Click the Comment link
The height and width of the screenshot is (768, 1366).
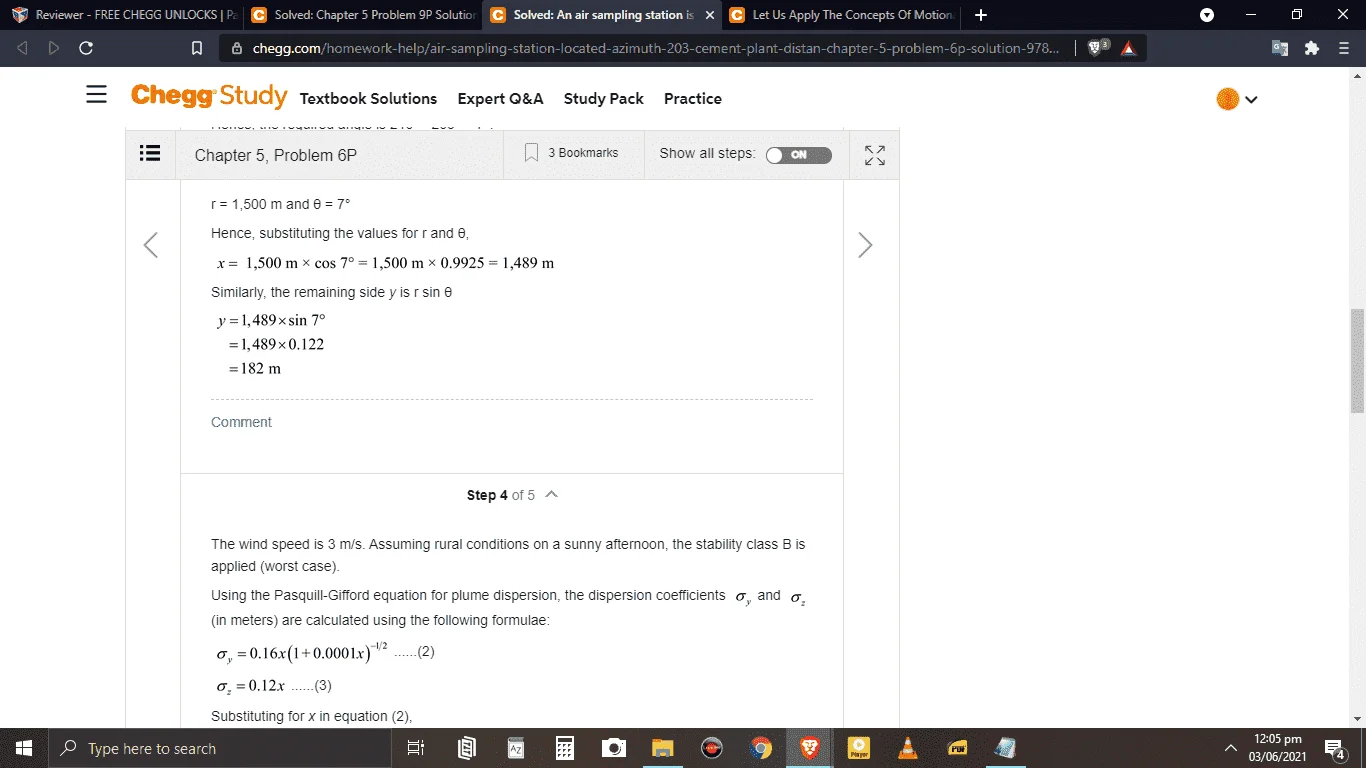[x=241, y=422]
